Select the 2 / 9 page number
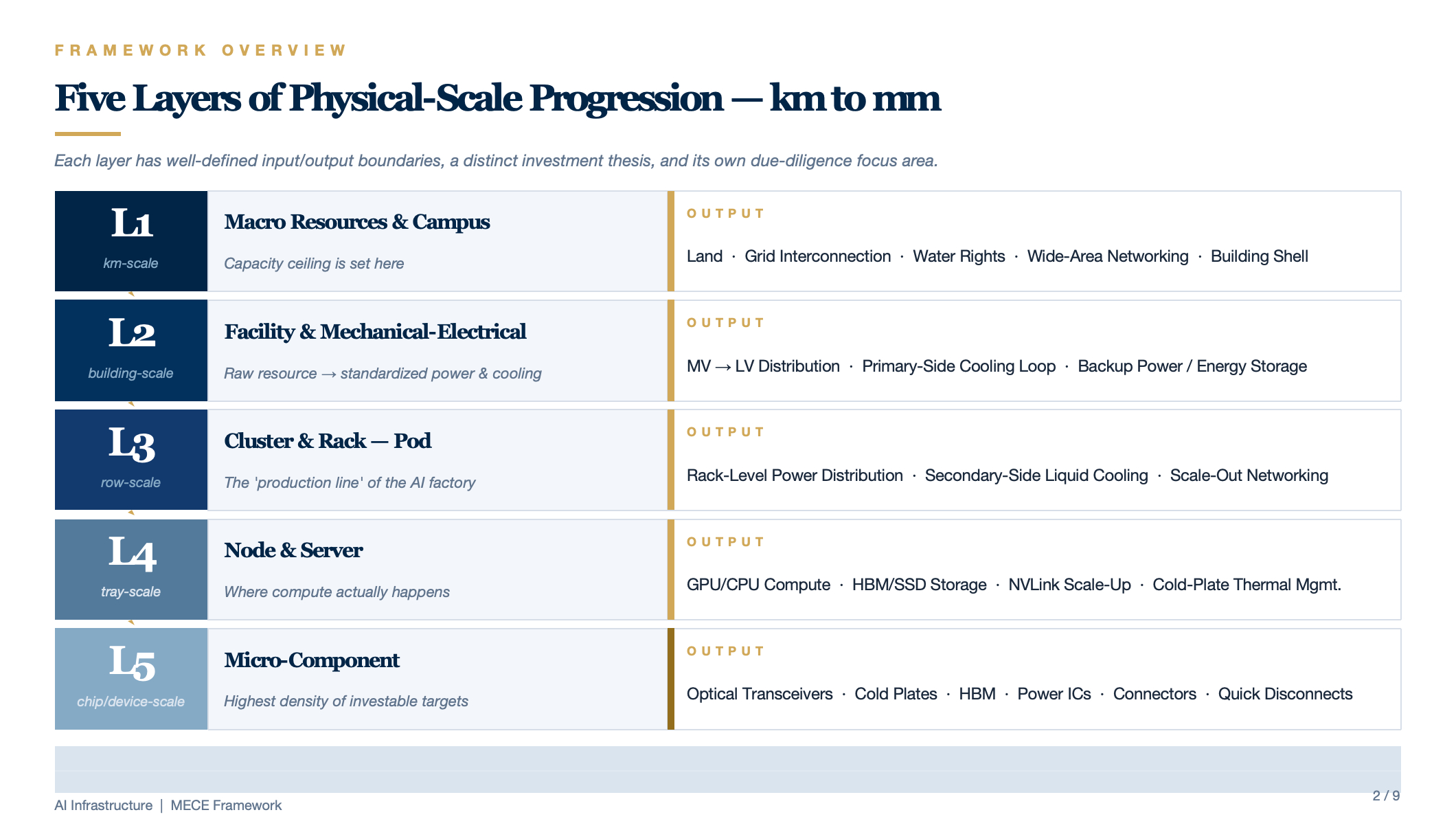1456x819 pixels. tap(1386, 796)
